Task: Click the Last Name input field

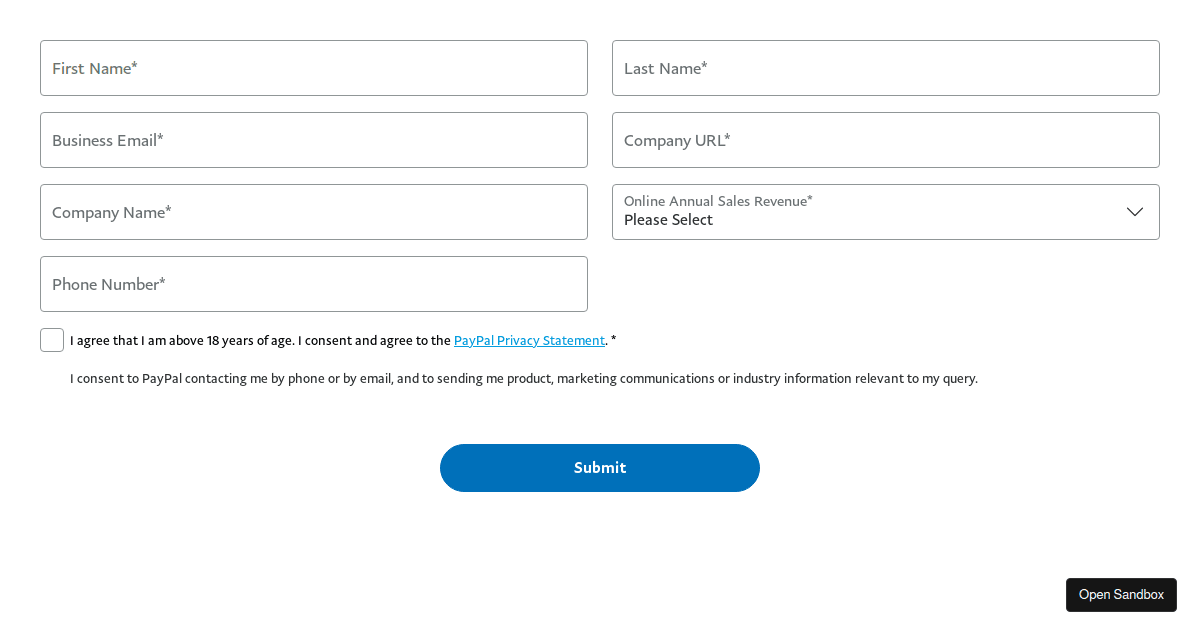Action: pos(885,68)
